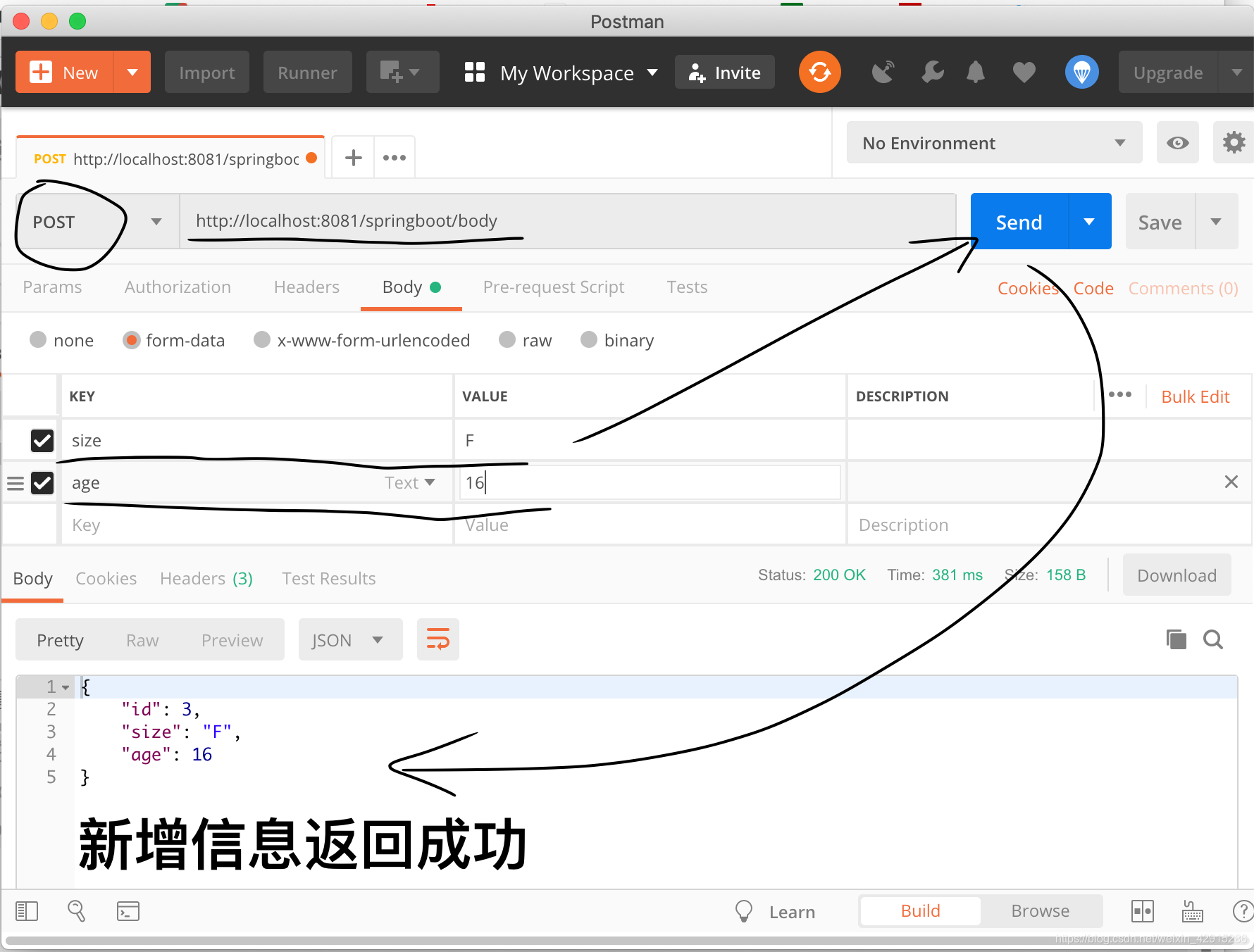Screen dimensions: 1254x952
Task: Open the JSON format dropdown
Action: [x=350, y=639]
